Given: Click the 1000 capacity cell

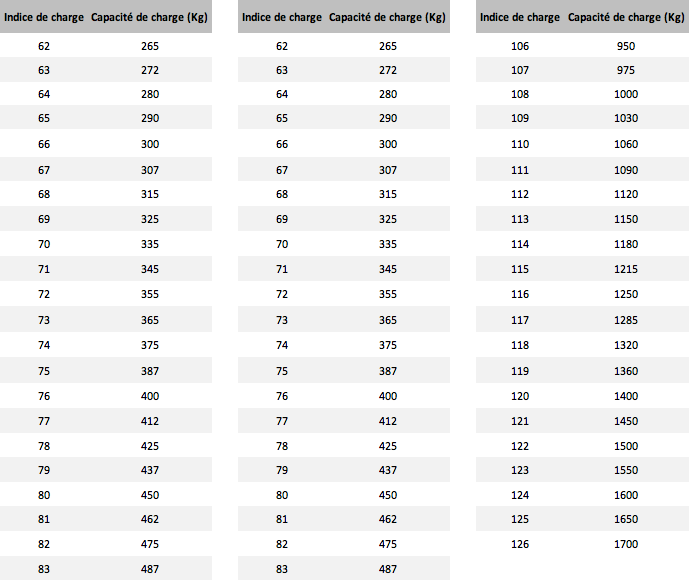Looking at the screenshot, I should tap(626, 94).
